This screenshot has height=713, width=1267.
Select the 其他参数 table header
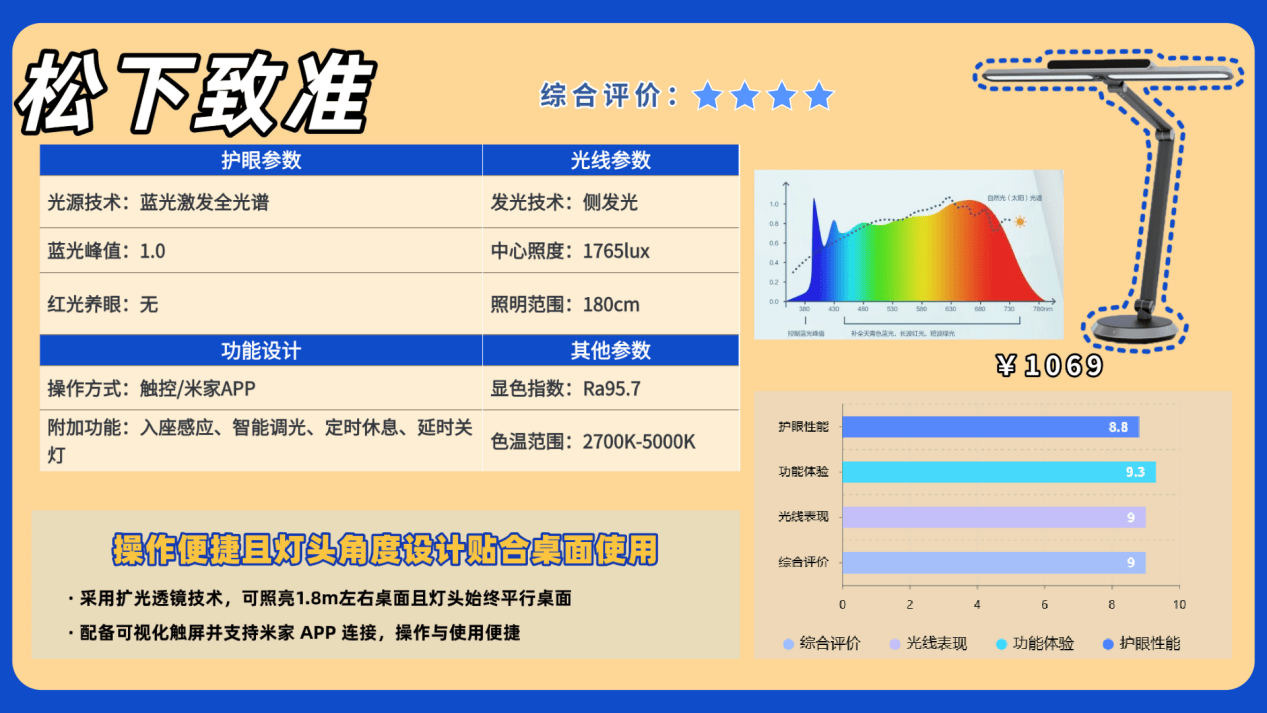pyautogui.click(x=610, y=351)
